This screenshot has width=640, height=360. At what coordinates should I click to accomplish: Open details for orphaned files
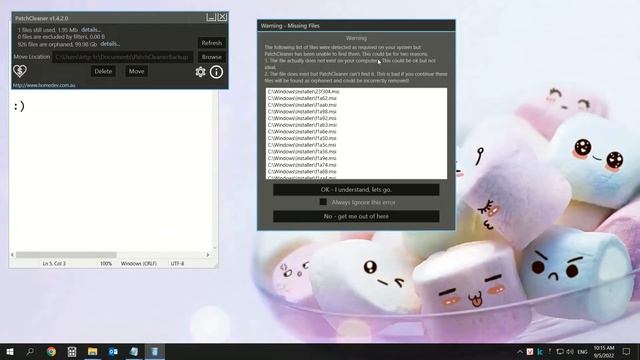tap(110, 44)
